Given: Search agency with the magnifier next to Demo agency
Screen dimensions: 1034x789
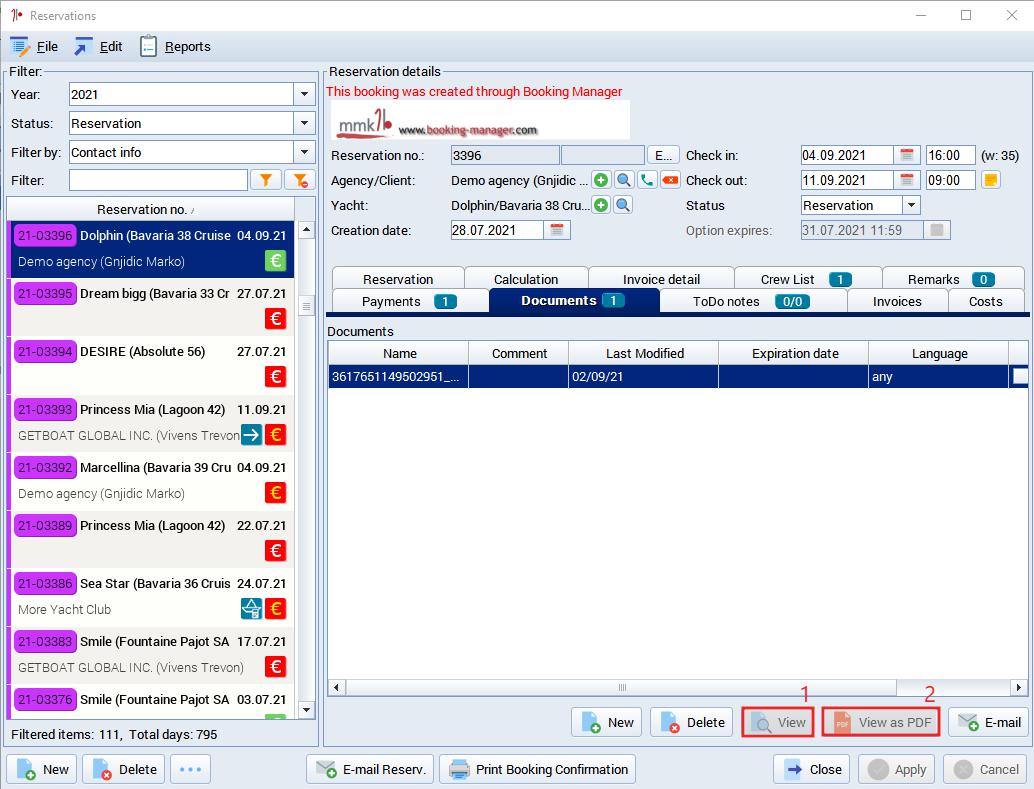Looking at the screenshot, I should (x=623, y=180).
